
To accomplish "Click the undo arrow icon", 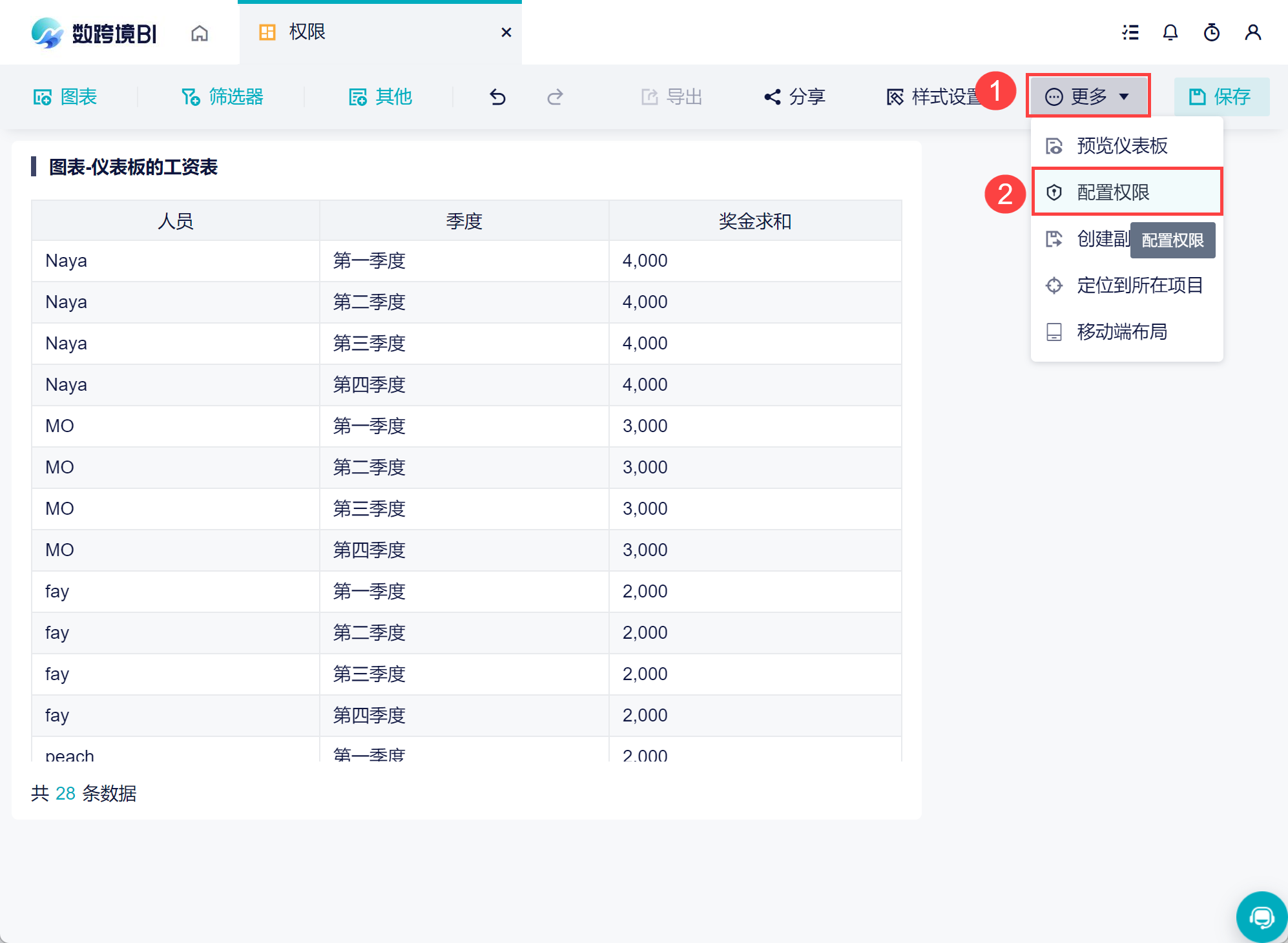I will tap(497, 97).
